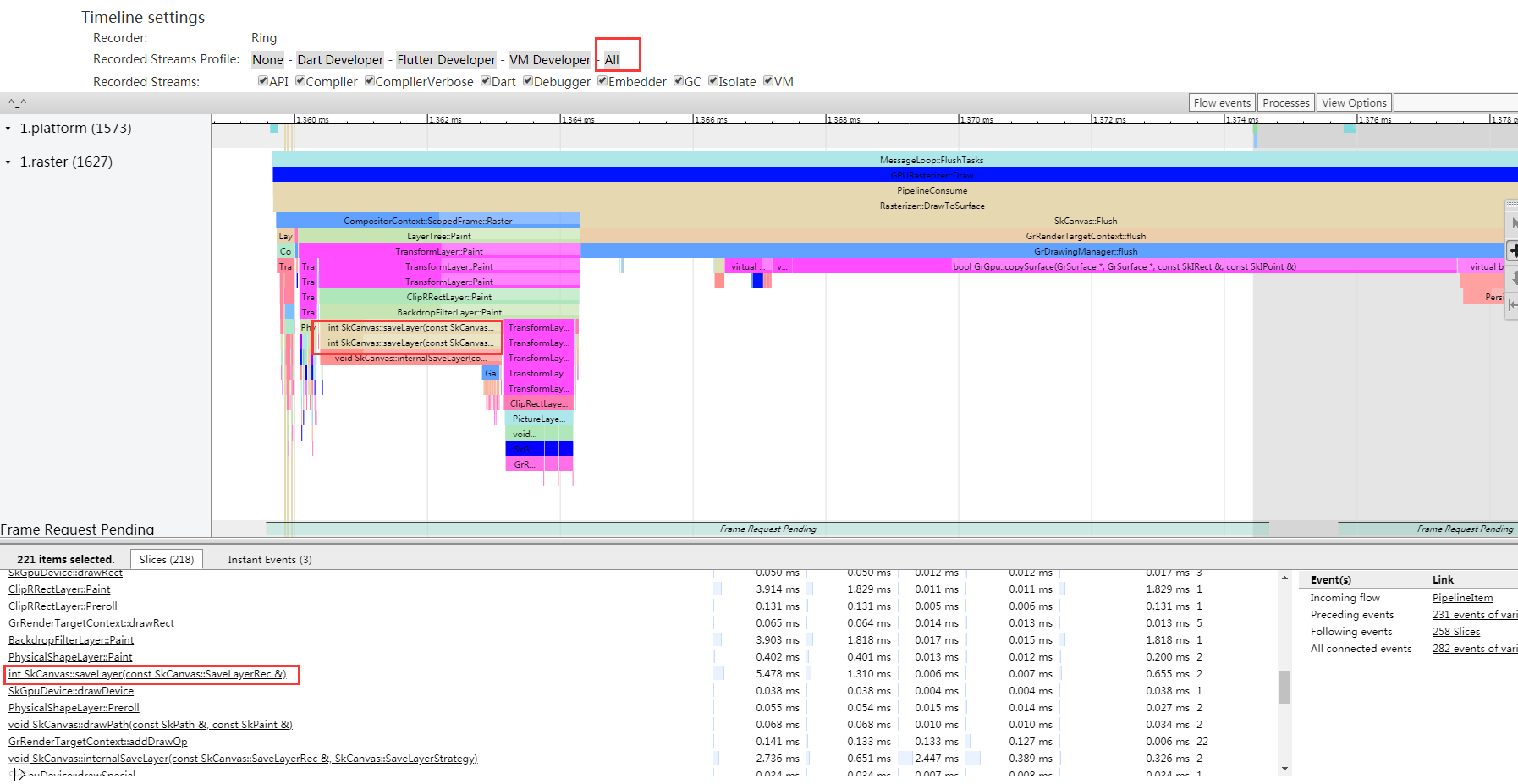Open the 282 events connected link

coord(1475,648)
